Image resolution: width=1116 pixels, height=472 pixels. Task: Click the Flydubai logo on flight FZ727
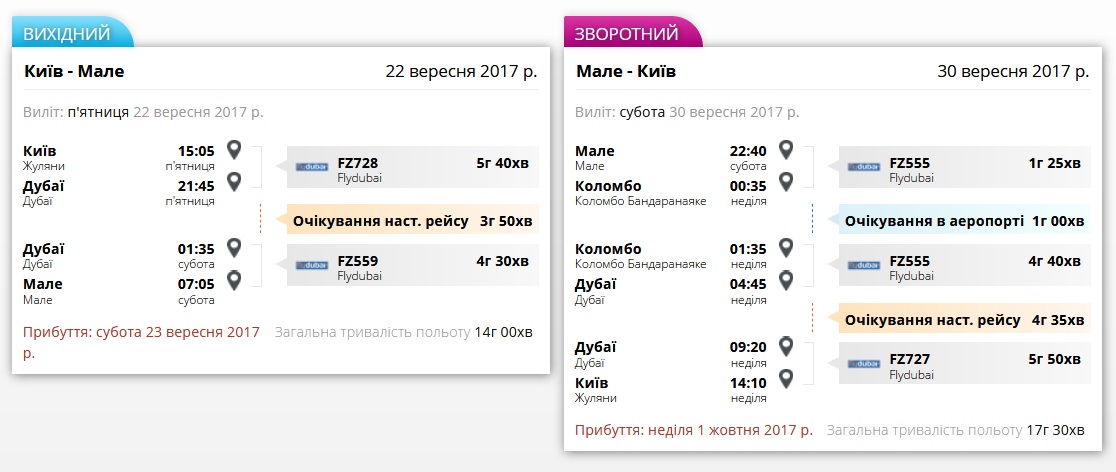tap(864, 363)
